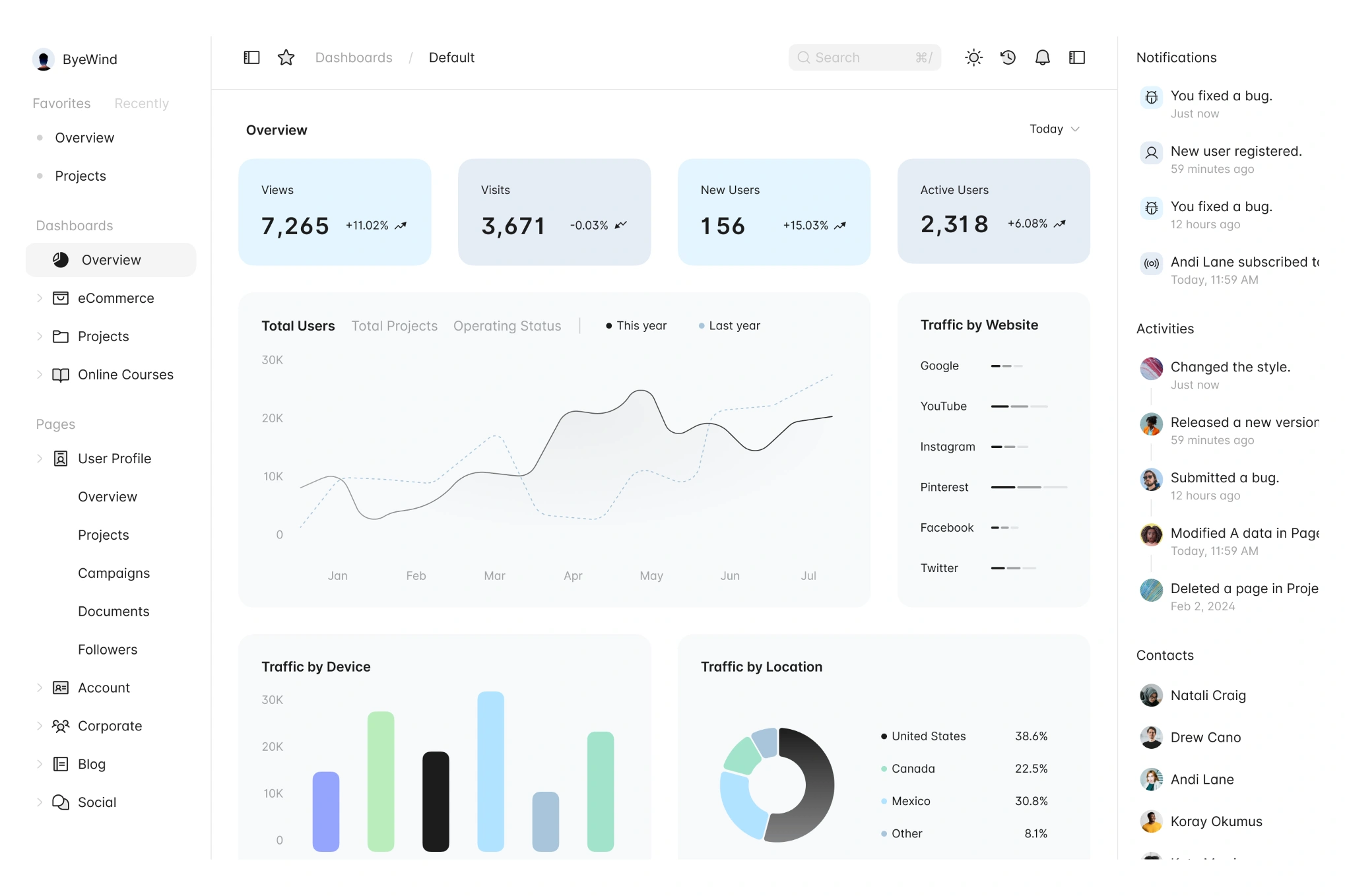
Task: Click the Blog document icon
Action: click(61, 764)
